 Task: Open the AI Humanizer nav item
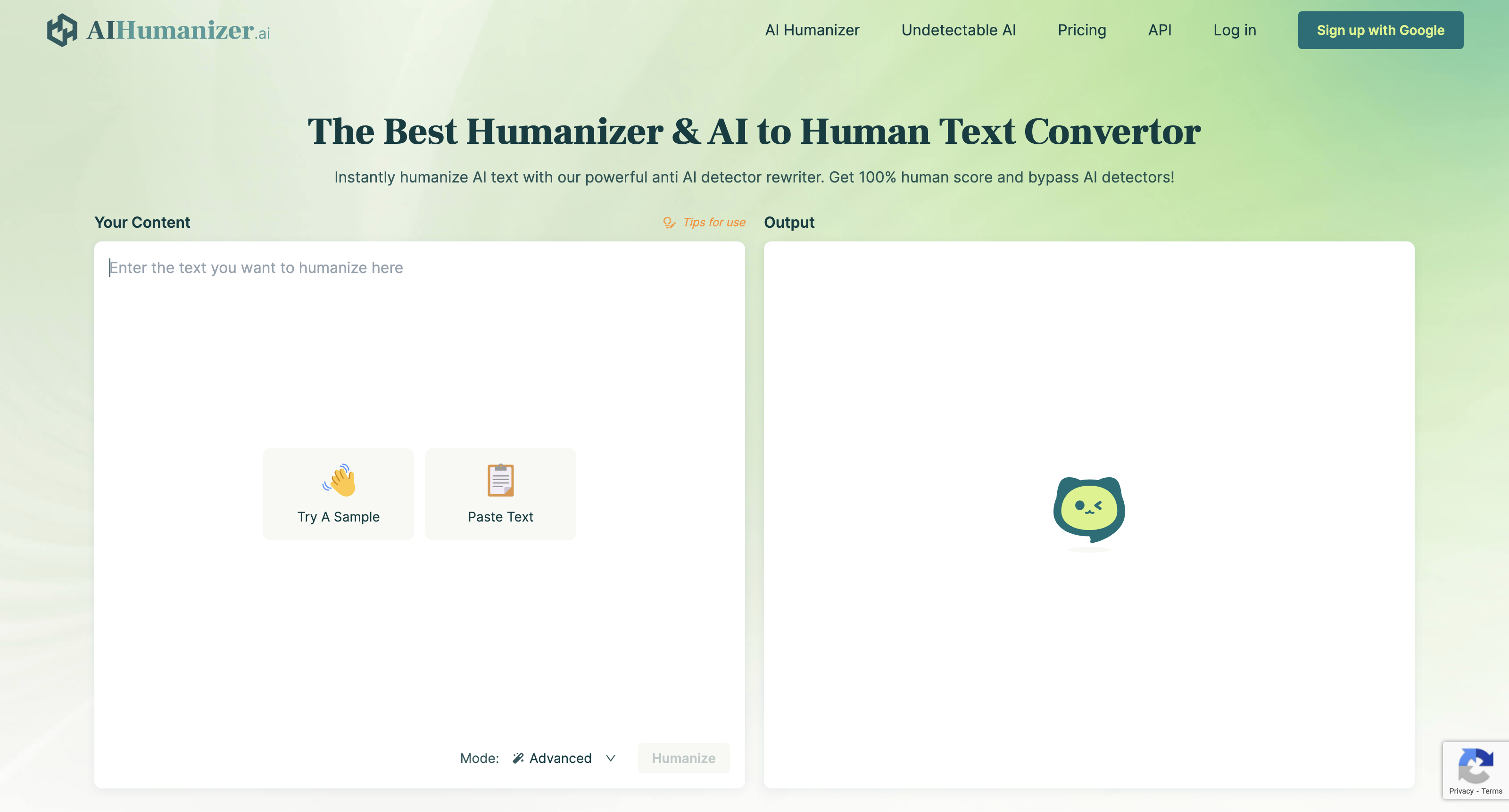812,30
